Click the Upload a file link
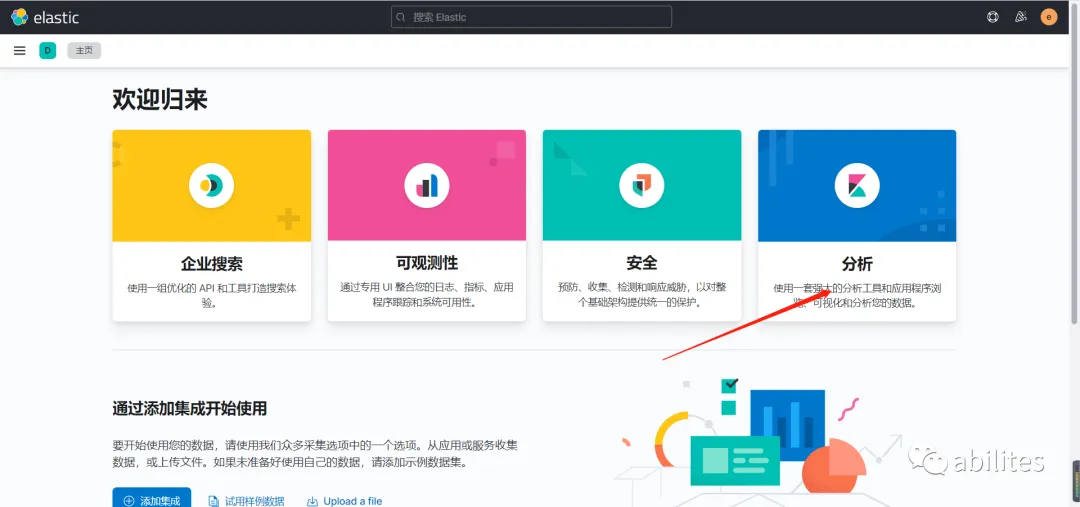The height and width of the screenshot is (507, 1080). click(x=344, y=501)
